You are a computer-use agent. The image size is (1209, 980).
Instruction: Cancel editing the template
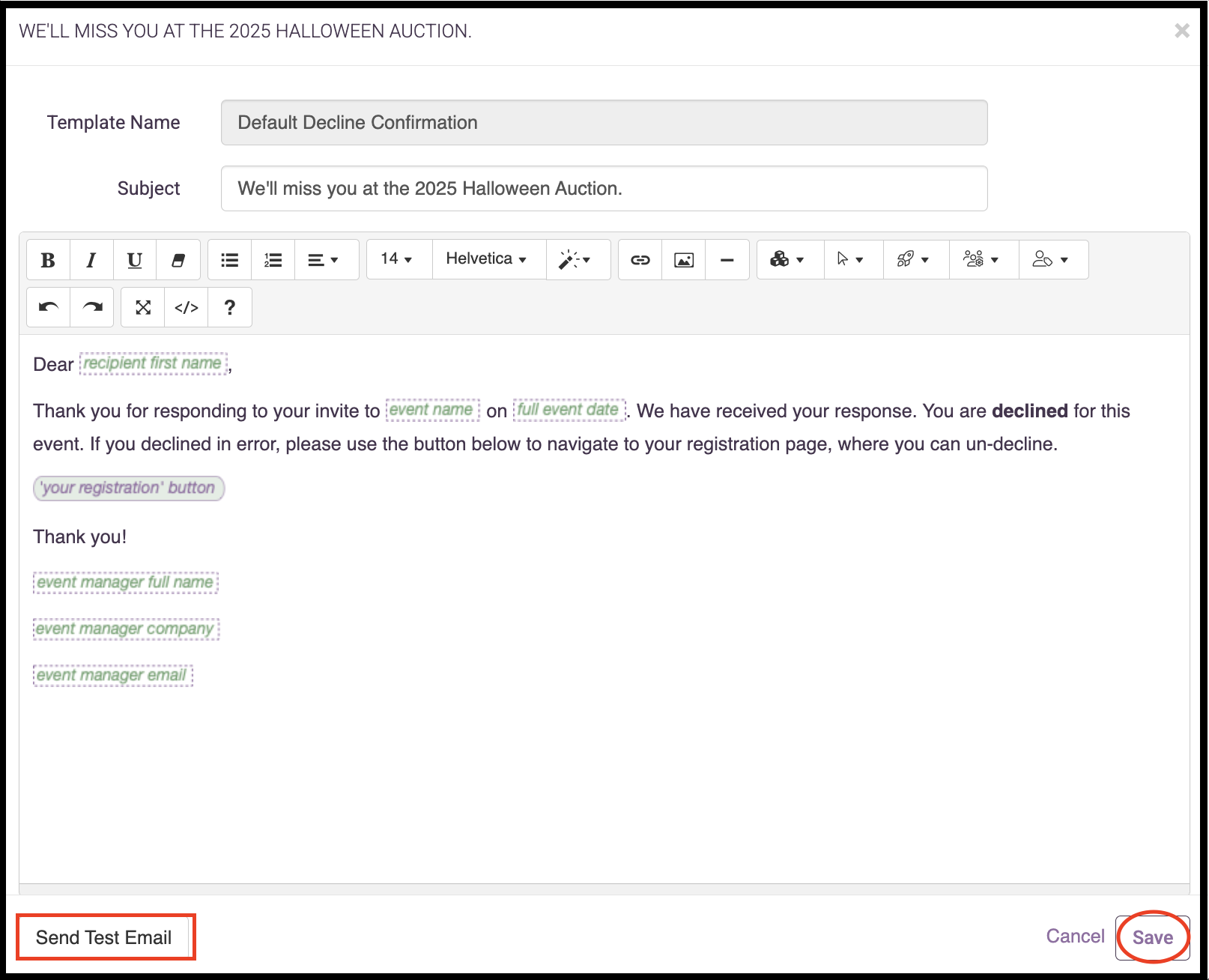click(x=1075, y=937)
